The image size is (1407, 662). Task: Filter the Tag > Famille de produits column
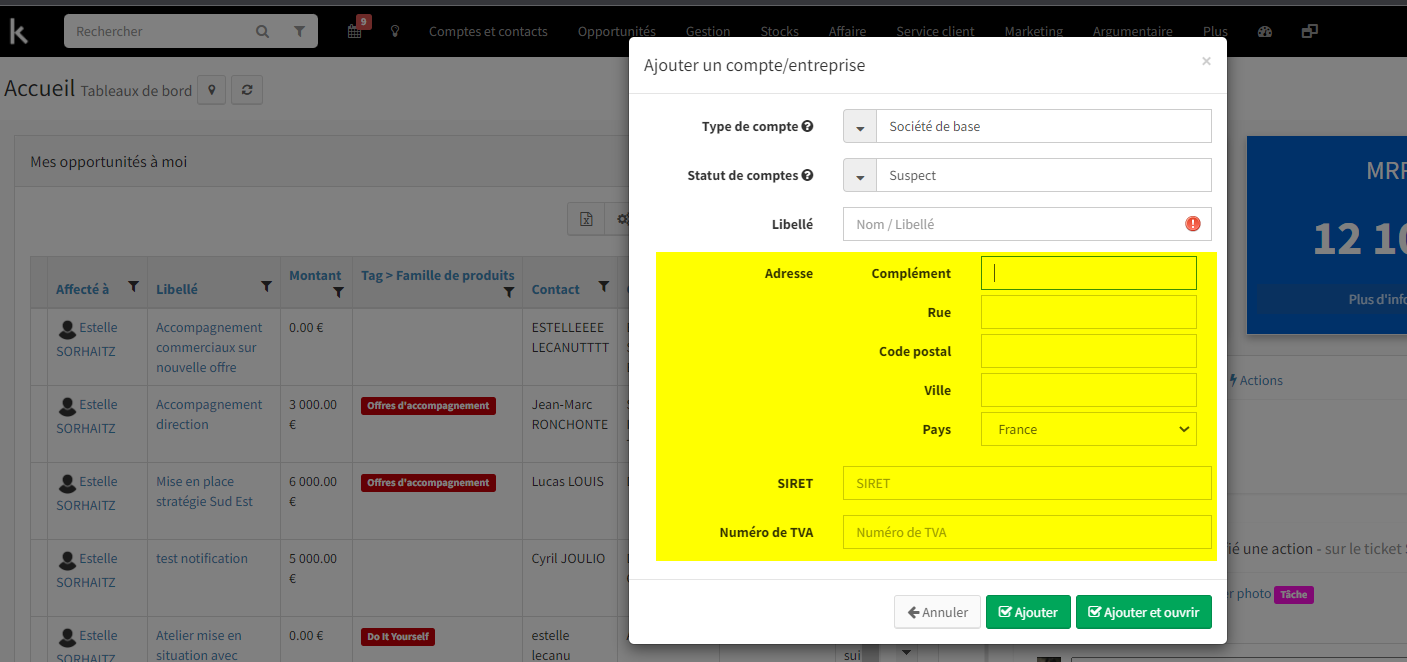508,292
